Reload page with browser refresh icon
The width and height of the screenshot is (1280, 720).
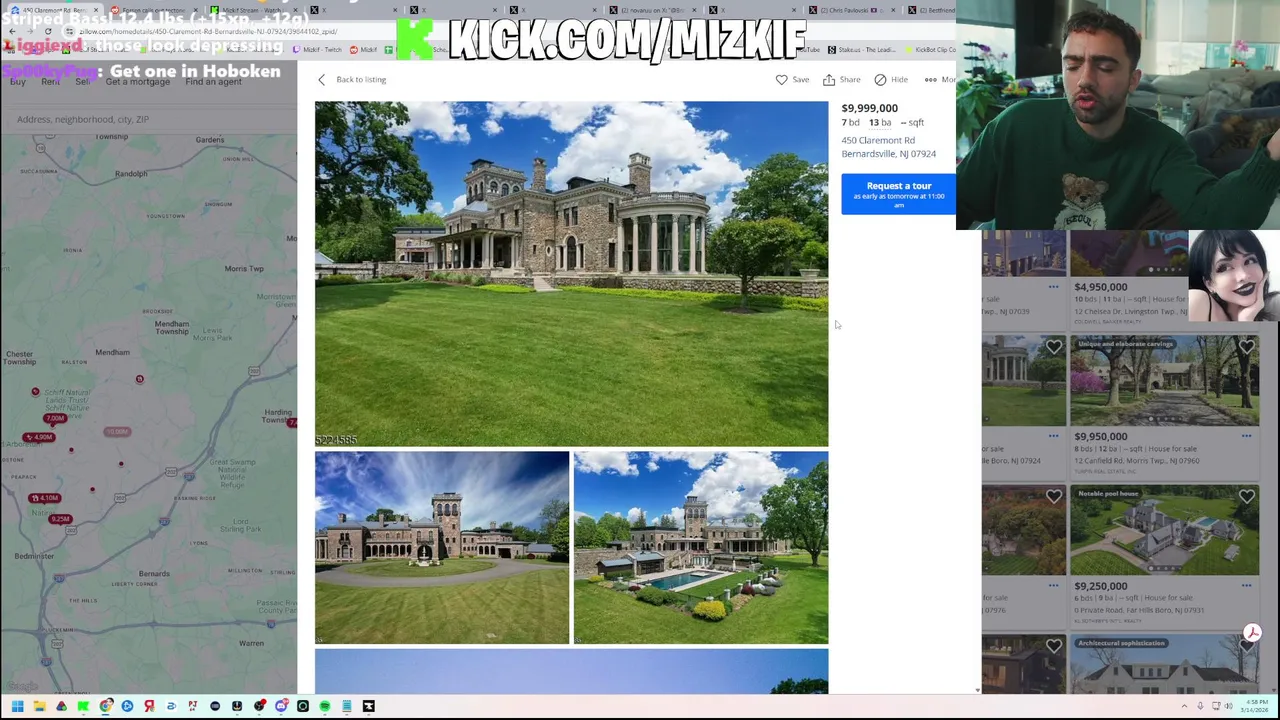(48, 31)
